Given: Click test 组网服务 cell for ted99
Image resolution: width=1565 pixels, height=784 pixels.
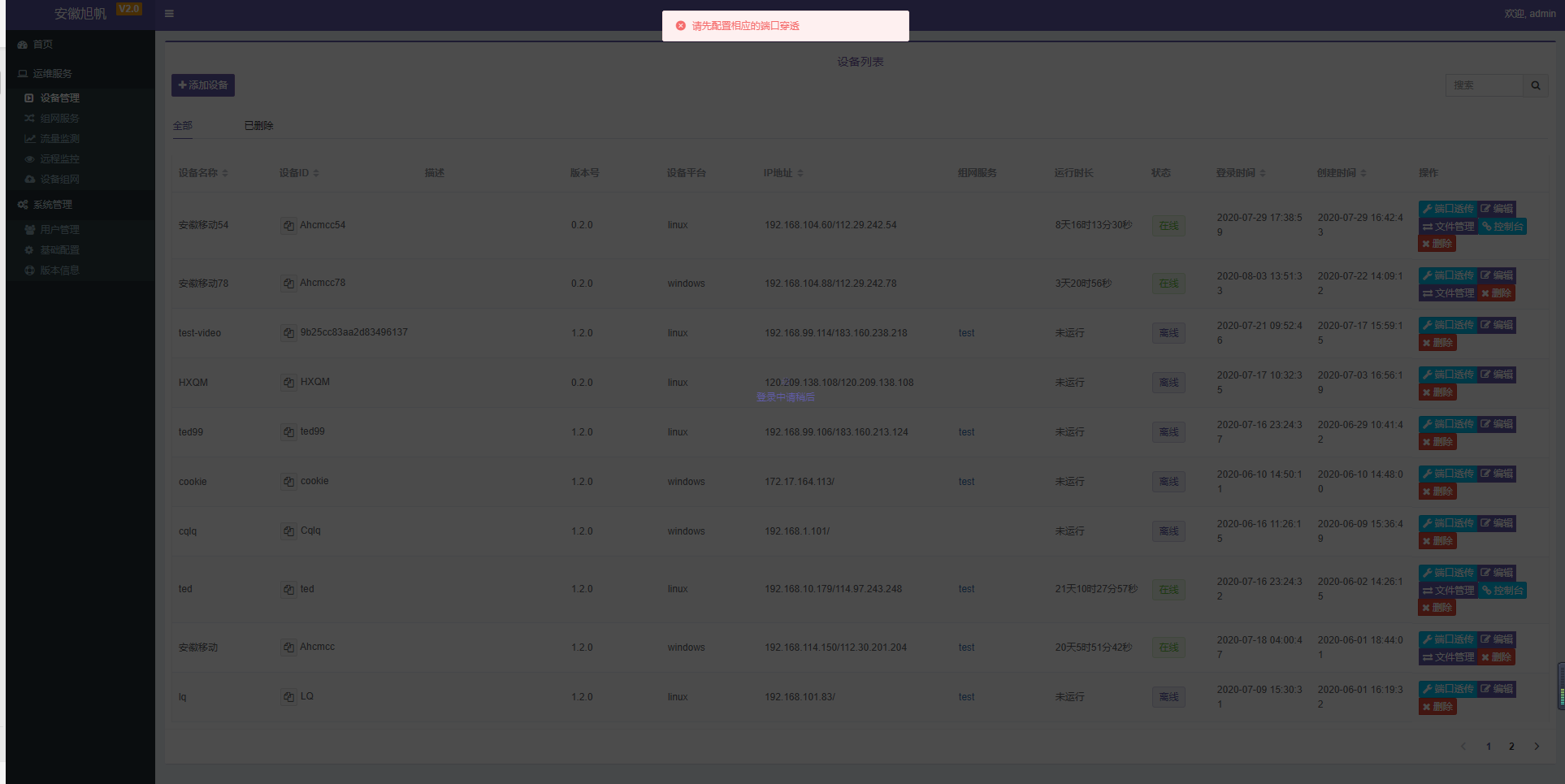Looking at the screenshot, I should (x=966, y=432).
